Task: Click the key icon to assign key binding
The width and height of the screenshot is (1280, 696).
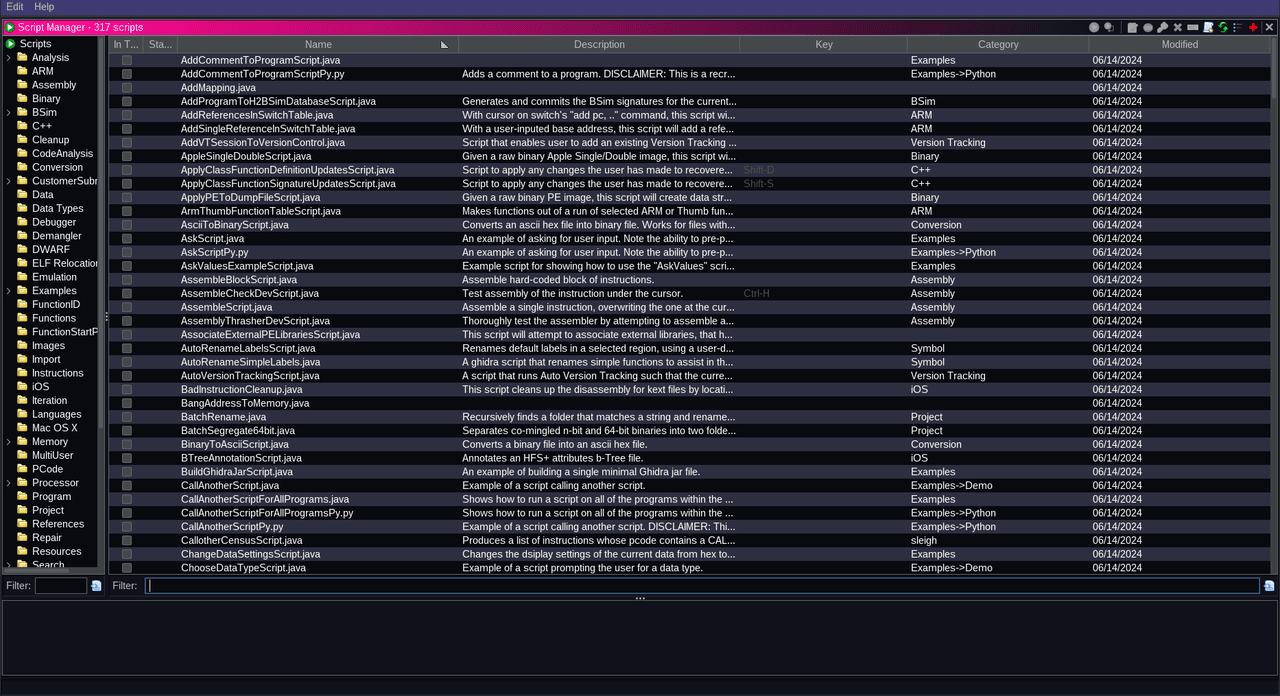Action: tap(1162, 28)
